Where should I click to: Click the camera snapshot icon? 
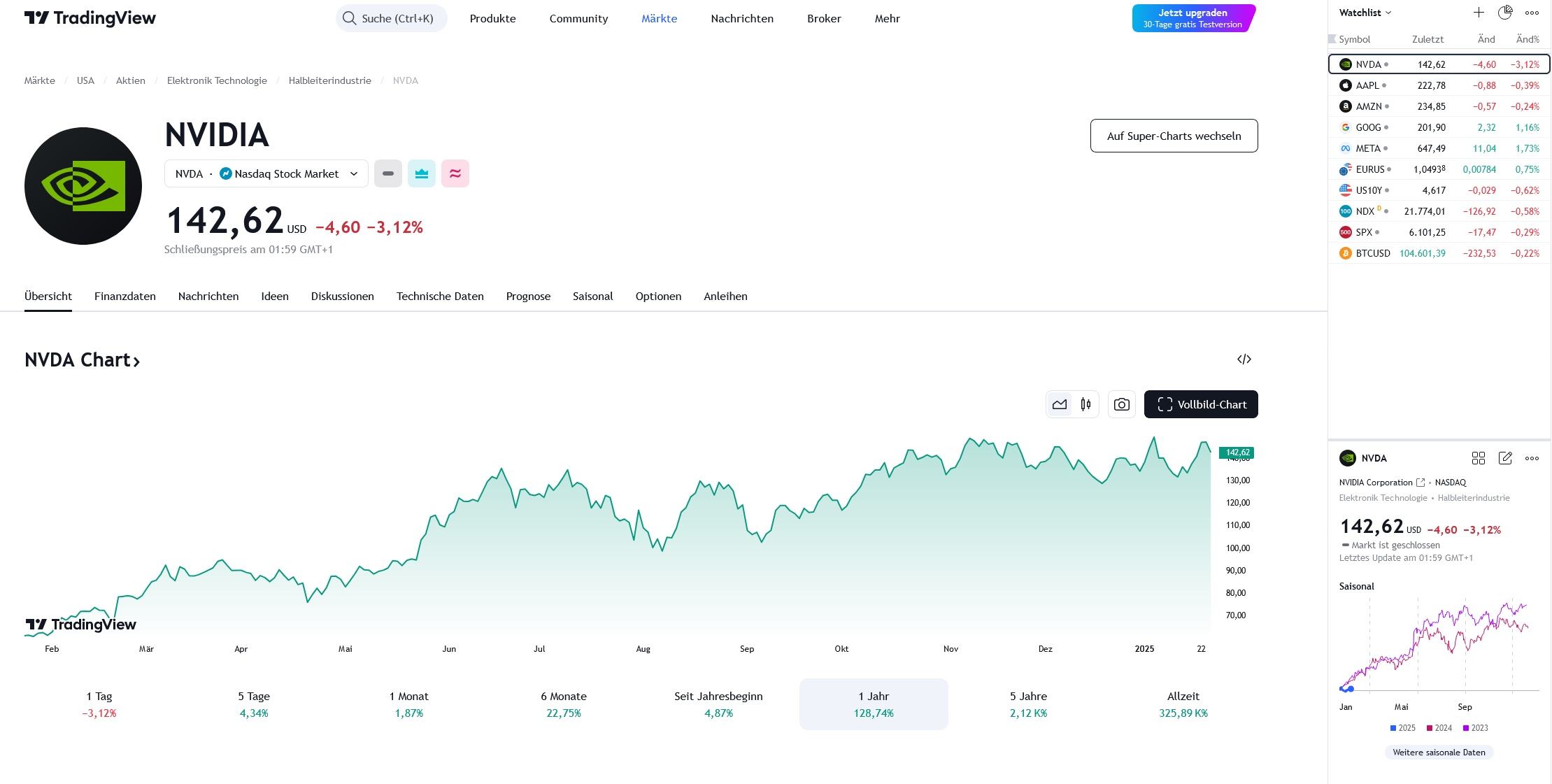(x=1122, y=404)
